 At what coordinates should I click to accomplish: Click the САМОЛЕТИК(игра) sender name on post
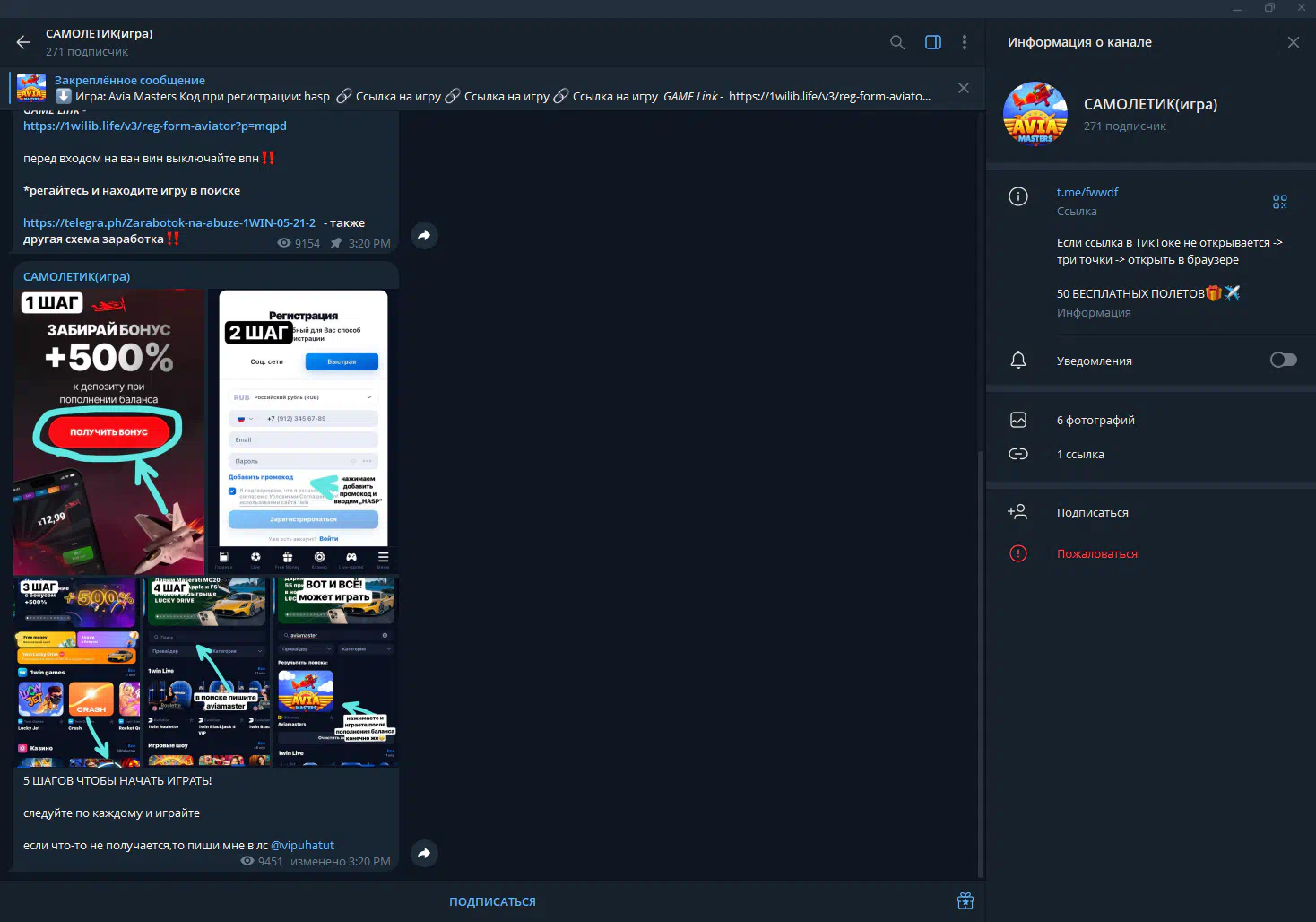click(x=76, y=276)
